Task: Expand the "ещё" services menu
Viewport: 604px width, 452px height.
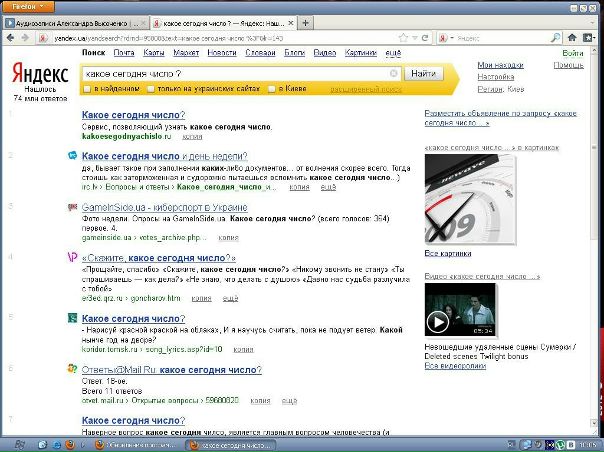Action: (x=394, y=53)
